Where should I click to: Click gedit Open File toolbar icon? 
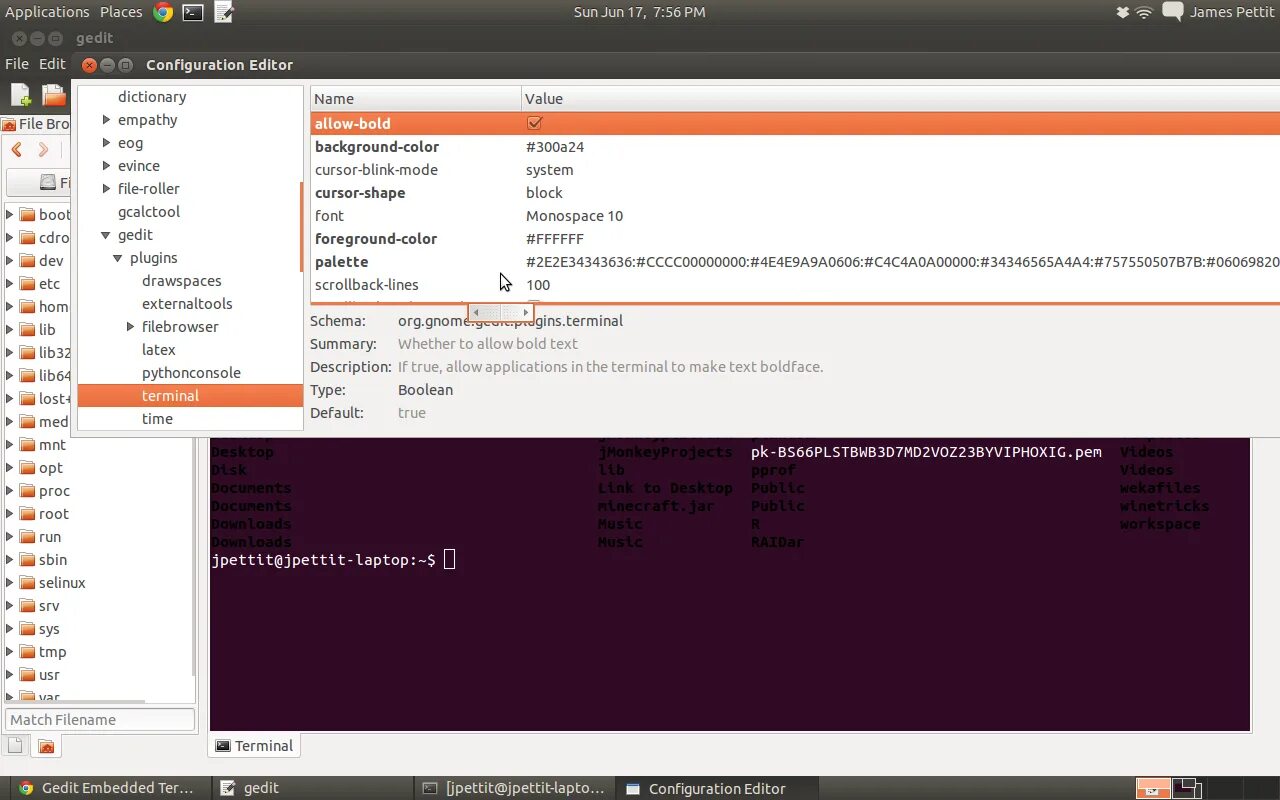(54, 95)
